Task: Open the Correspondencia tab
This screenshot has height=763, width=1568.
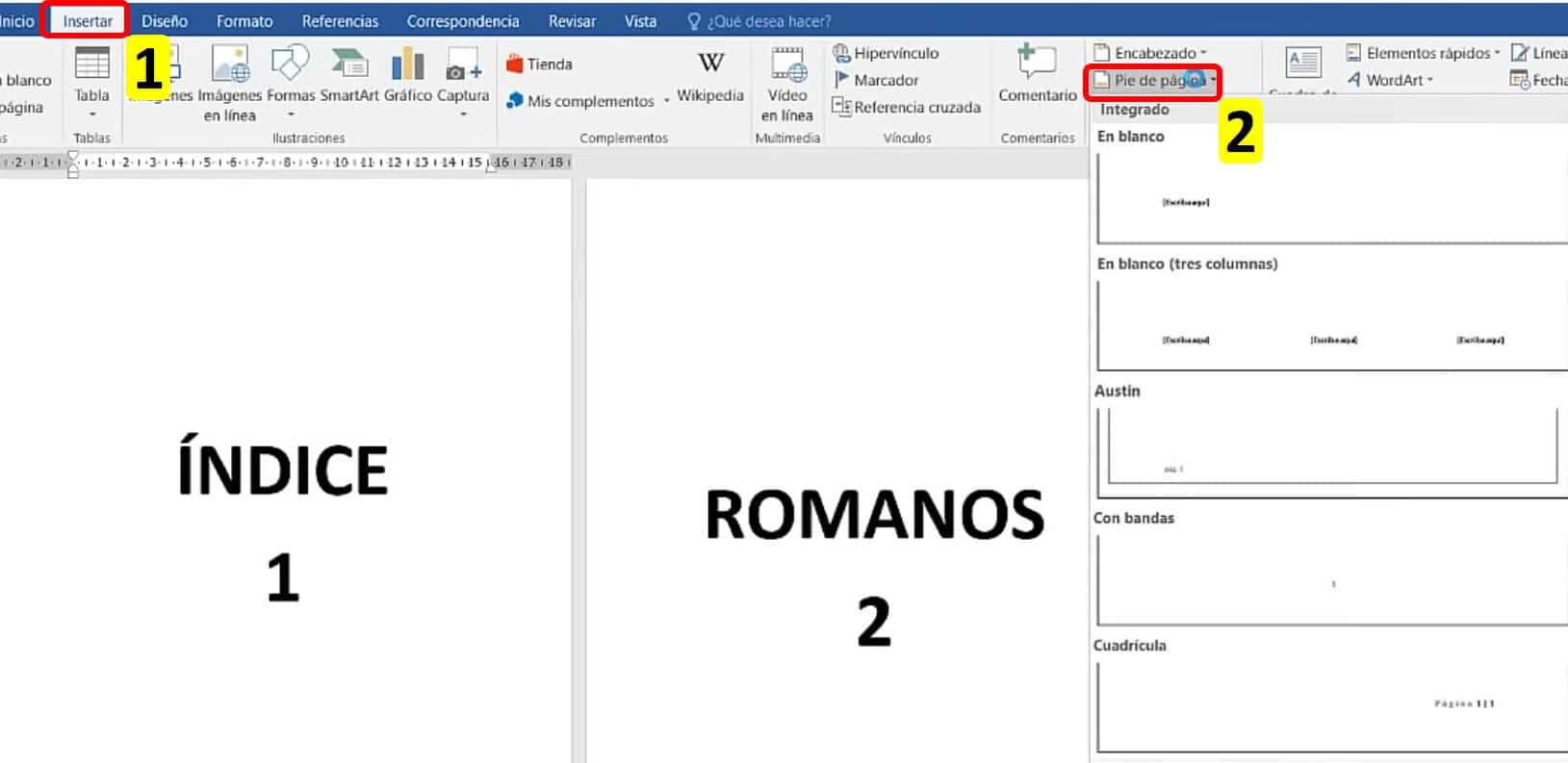Action: point(463,21)
